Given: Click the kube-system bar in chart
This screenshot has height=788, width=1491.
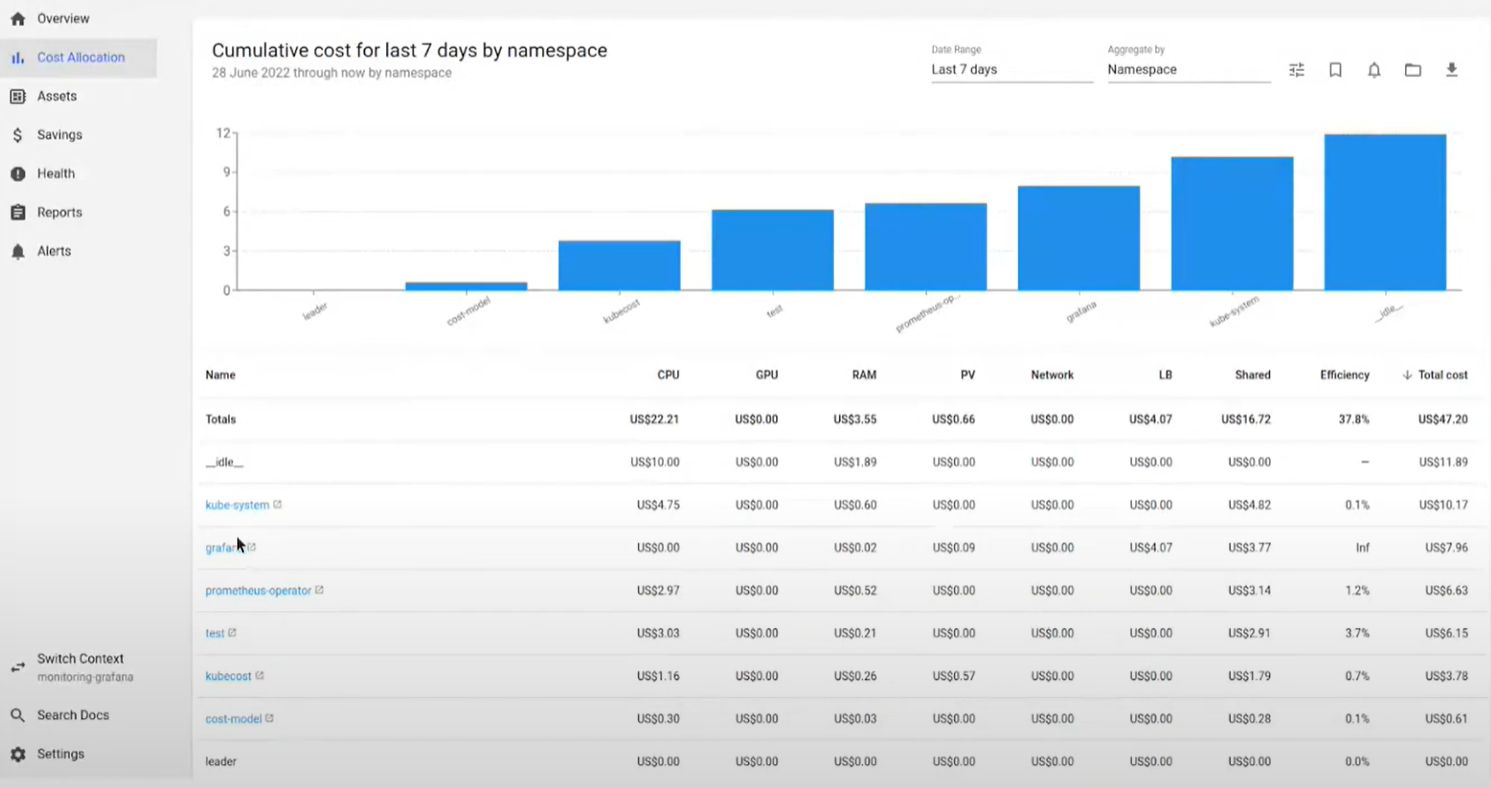Looking at the screenshot, I should coord(1231,223).
